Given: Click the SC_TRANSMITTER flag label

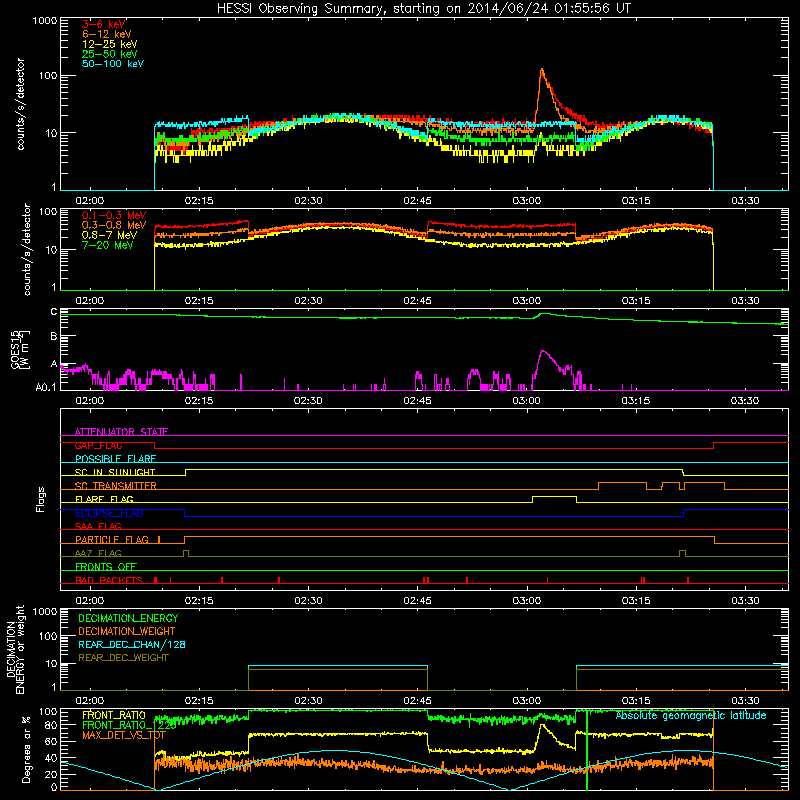Looking at the screenshot, I should click(x=115, y=486).
